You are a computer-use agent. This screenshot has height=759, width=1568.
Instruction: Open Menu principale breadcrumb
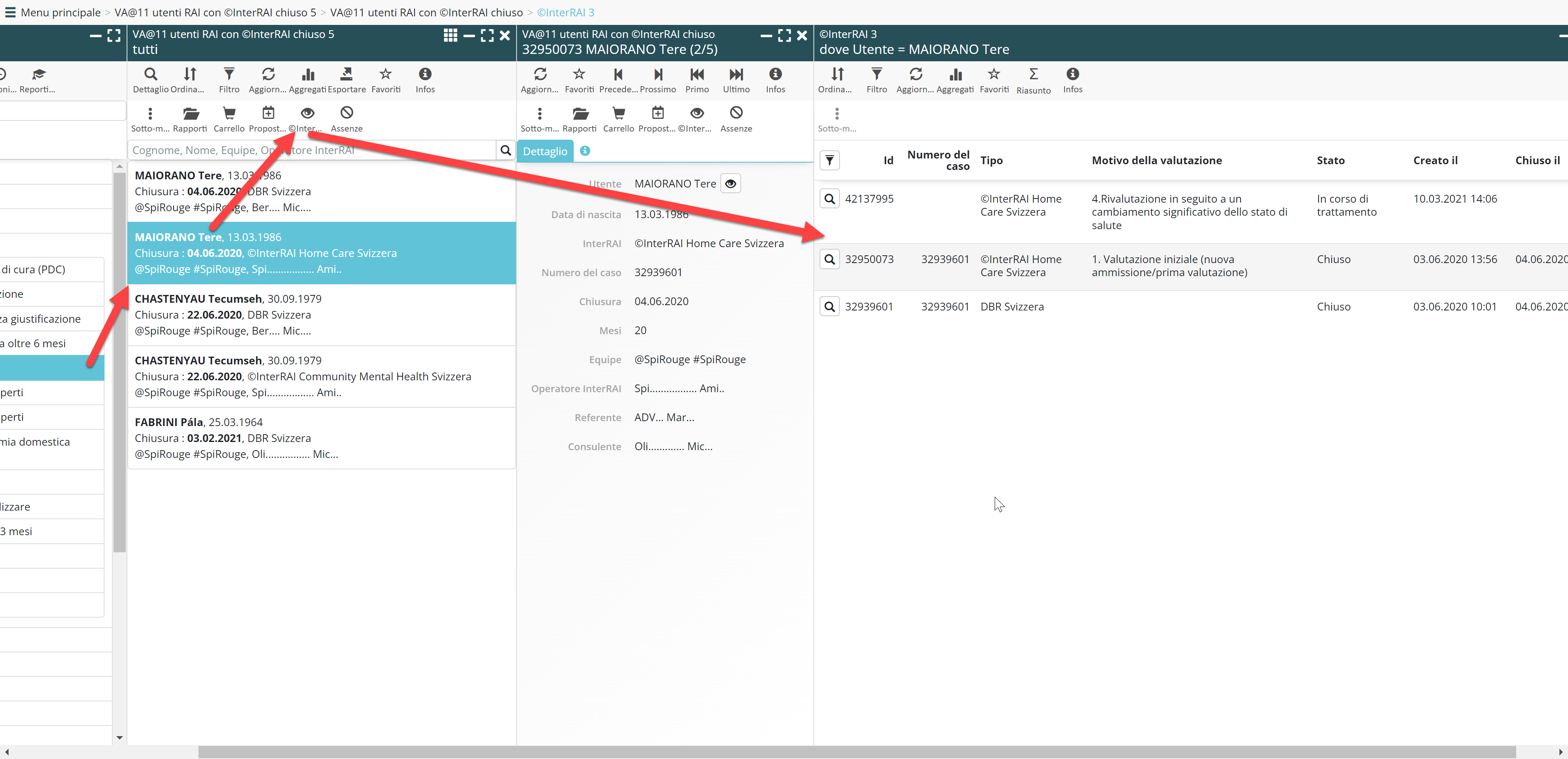pyautogui.click(x=60, y=12)
